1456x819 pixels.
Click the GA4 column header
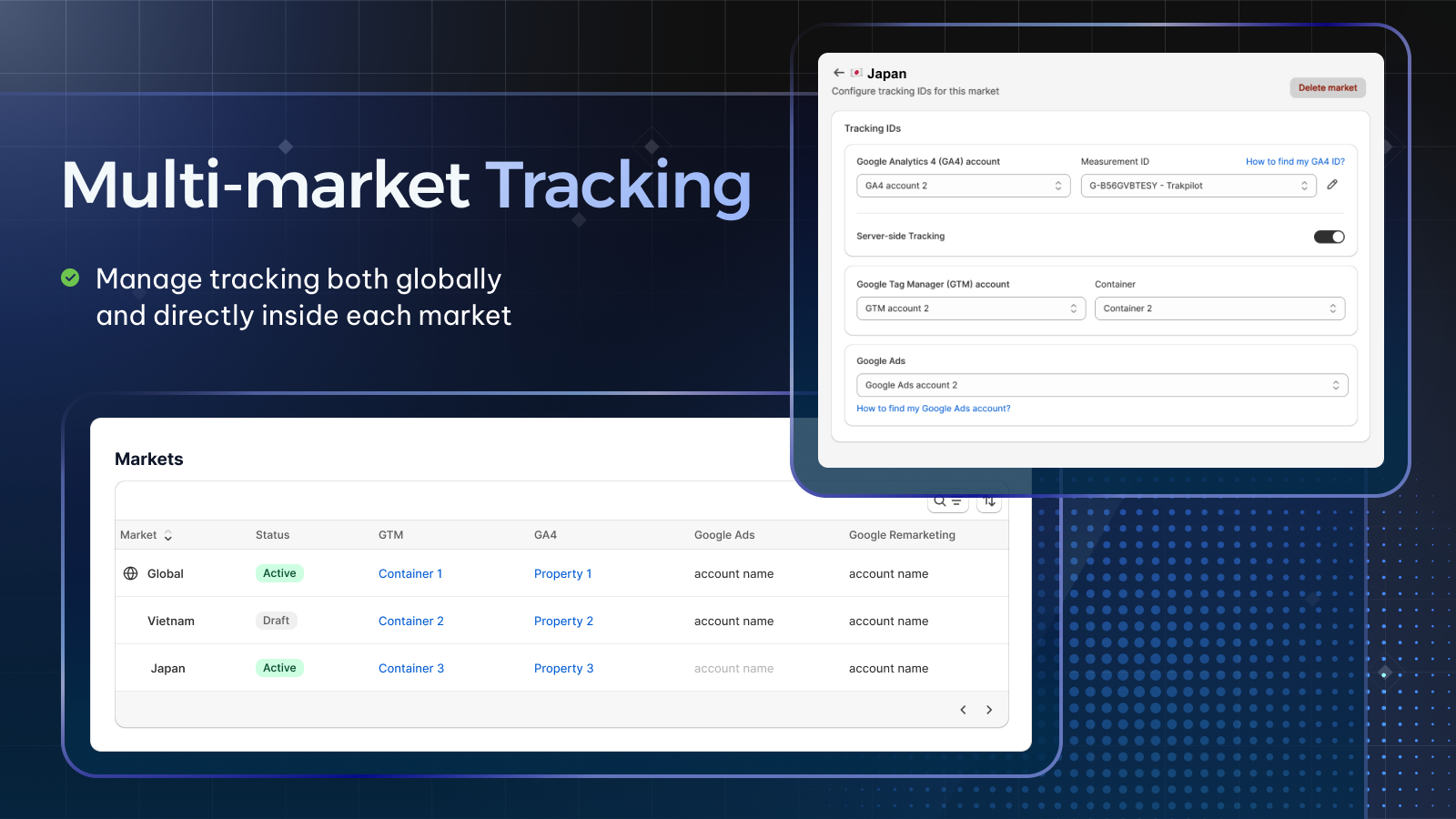[545, 535]
